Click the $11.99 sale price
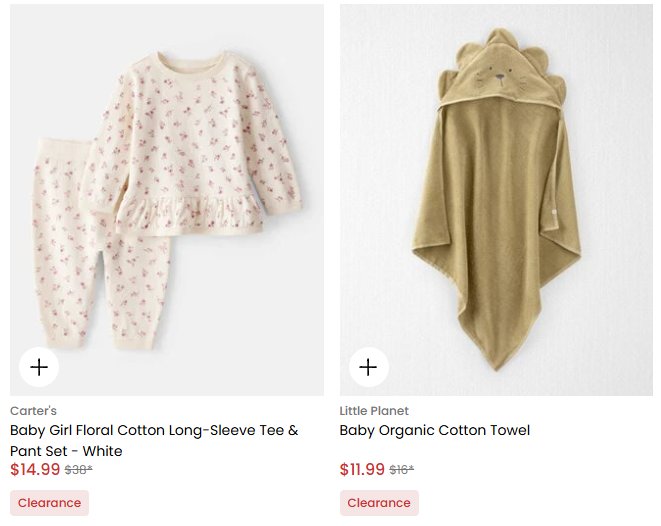 click(x=362, y=469)
